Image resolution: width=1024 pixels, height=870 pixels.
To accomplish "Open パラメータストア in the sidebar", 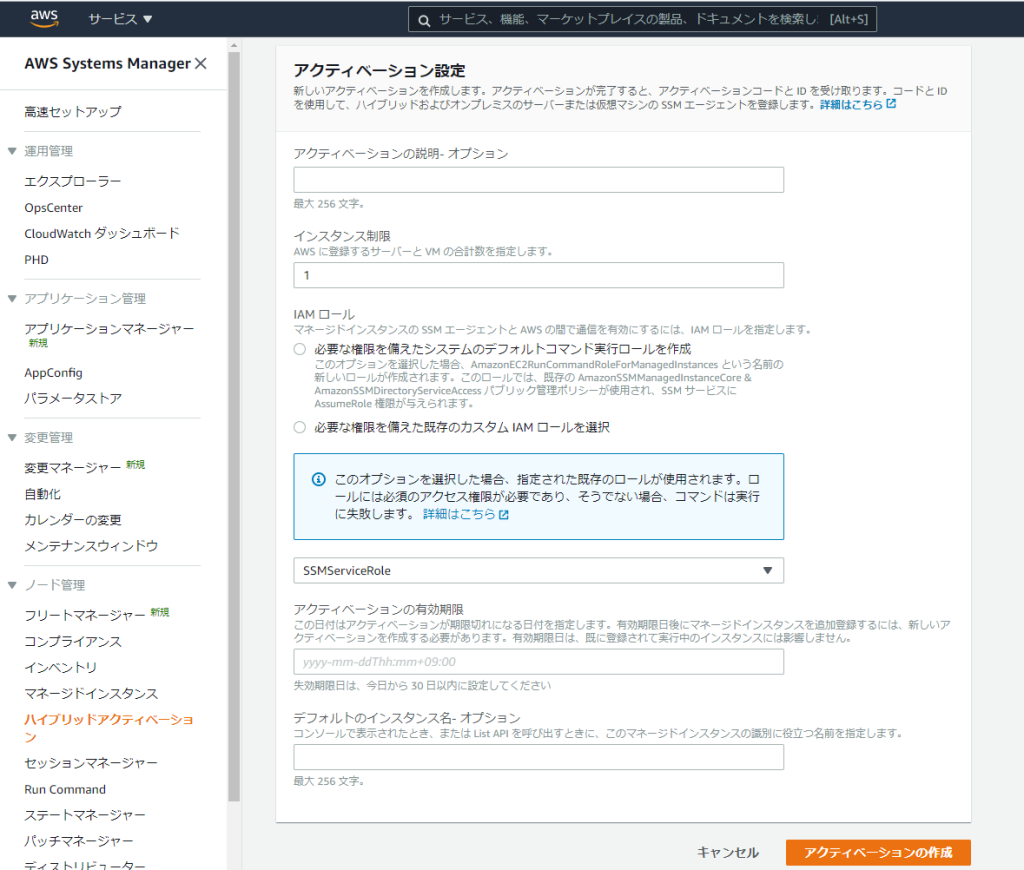I will [x=73, y=398].
